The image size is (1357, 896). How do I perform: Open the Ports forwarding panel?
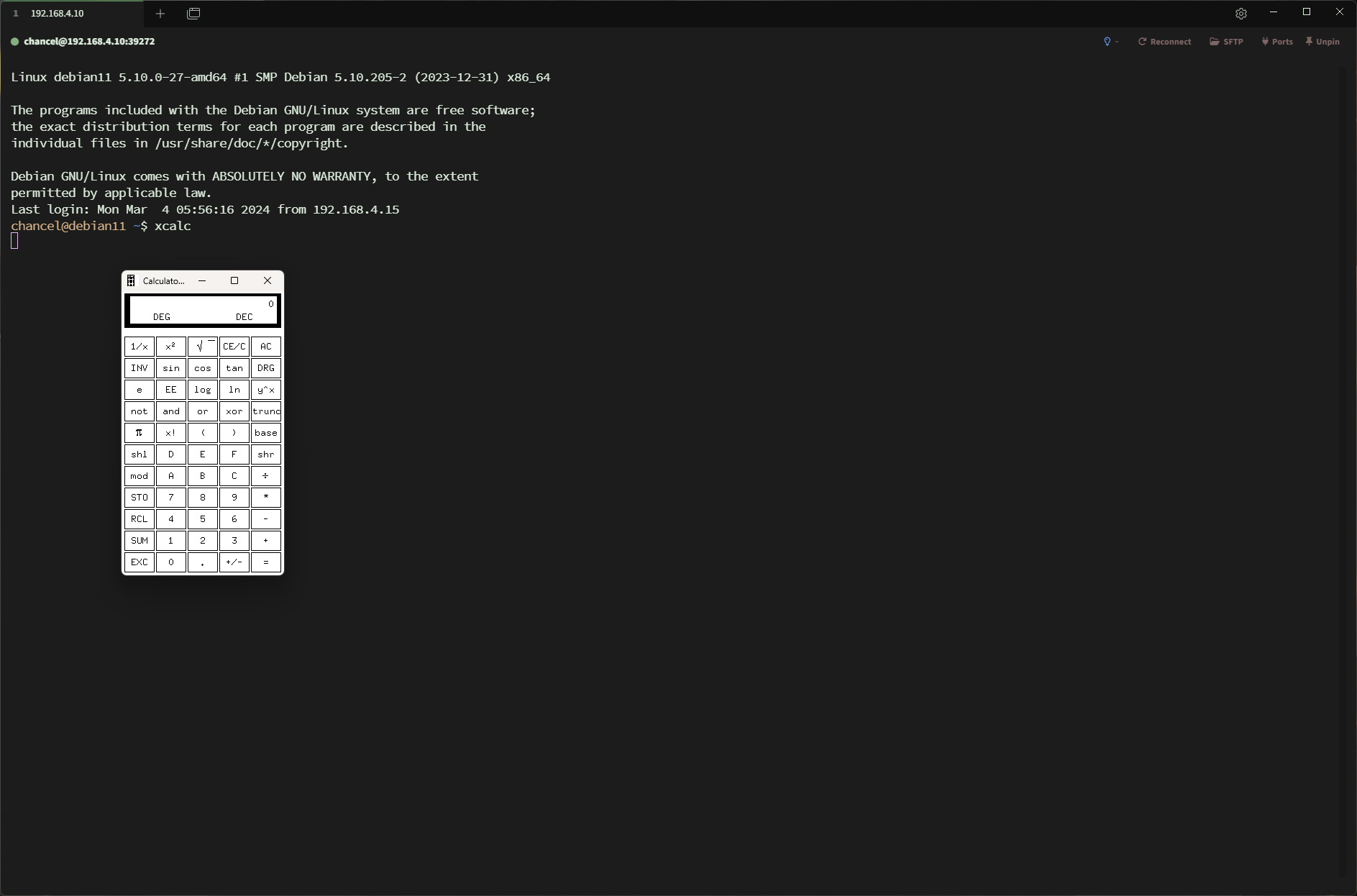pos(1276,42)
